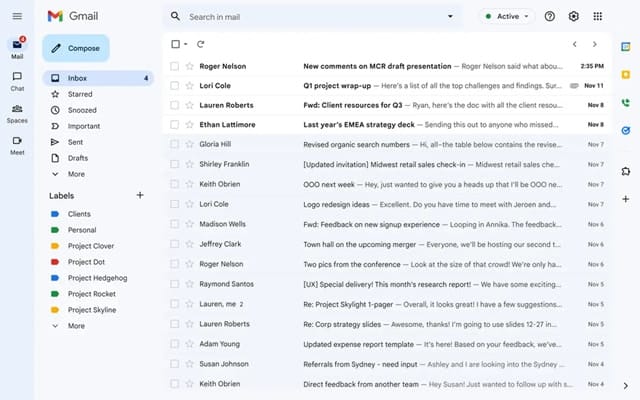Go to the Sent folder

point(76,142)
